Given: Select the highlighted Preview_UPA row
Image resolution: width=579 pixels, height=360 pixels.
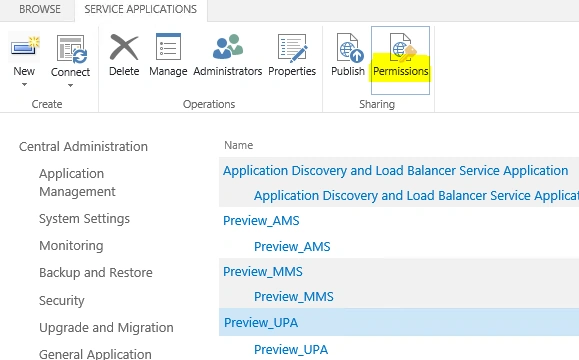Looking at the screenshot, I should coord(399,322).
